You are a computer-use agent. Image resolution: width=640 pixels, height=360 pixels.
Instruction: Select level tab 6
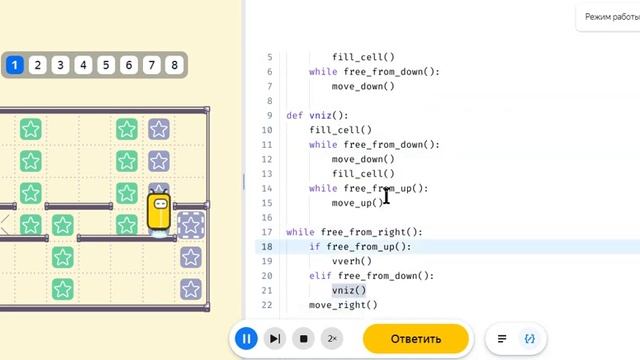click(129, 65)
